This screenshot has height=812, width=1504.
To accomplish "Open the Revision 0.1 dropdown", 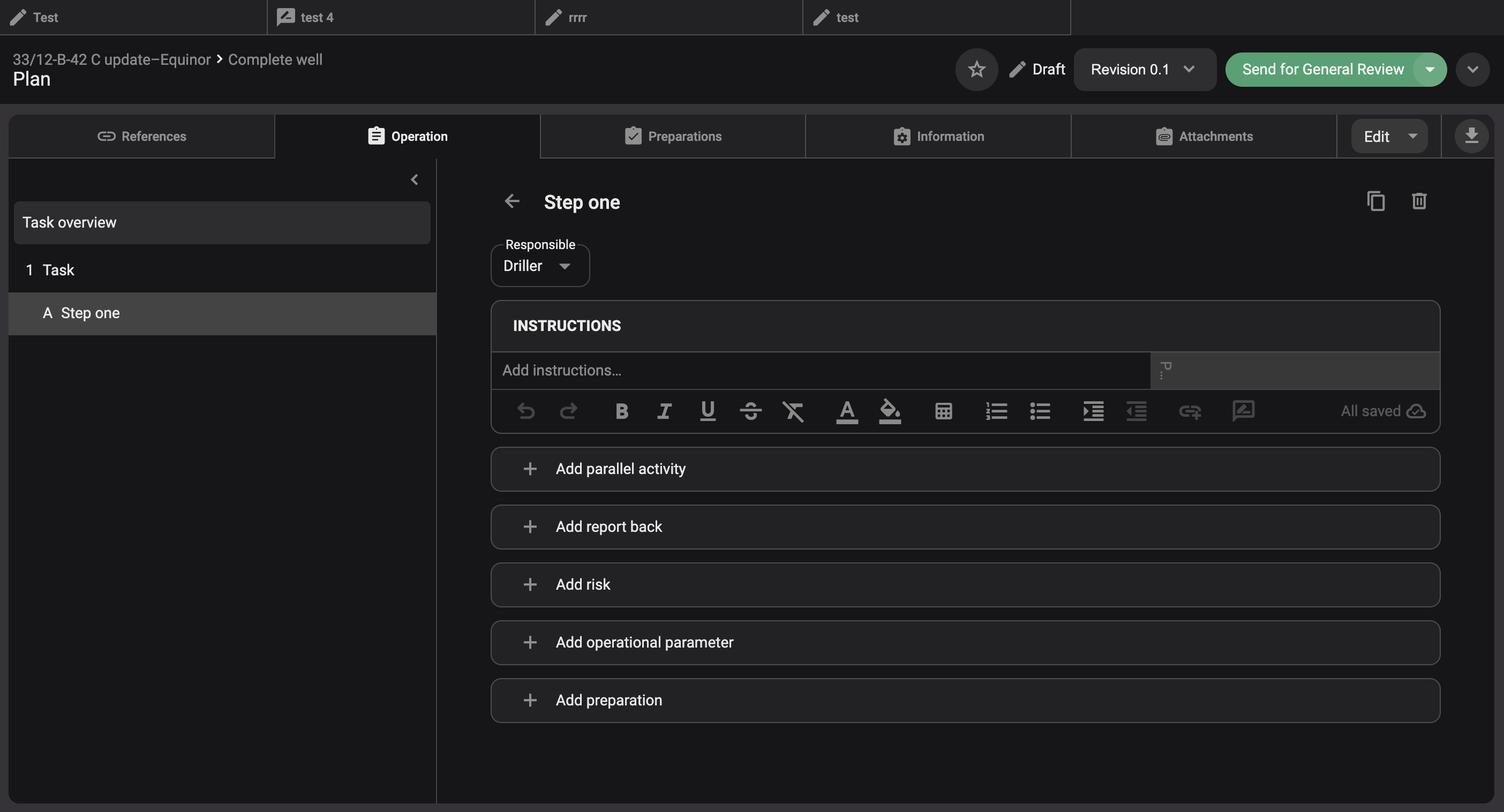I will pyautogui.click(x=1144, y=70).
